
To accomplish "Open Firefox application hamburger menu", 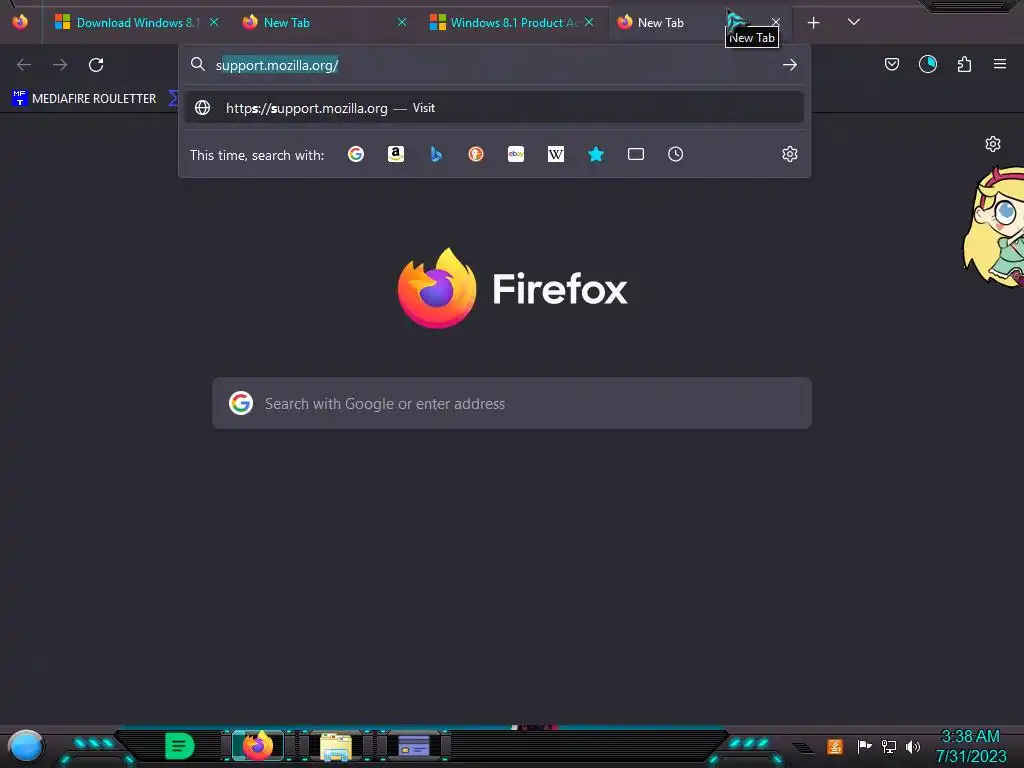I will 999,64.
